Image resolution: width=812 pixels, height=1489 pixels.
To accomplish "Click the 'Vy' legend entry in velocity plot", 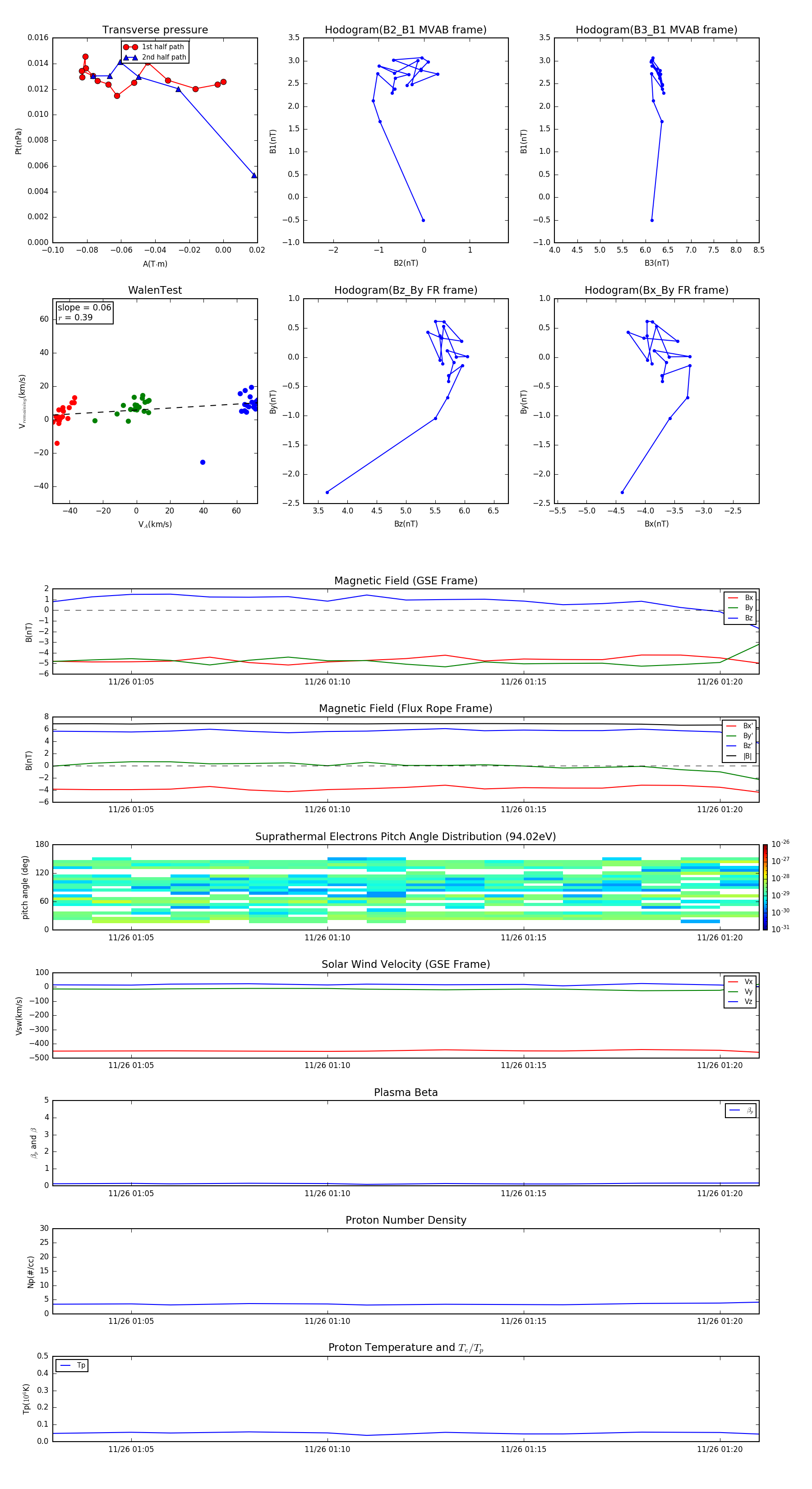I will click(x=740, y=991).
